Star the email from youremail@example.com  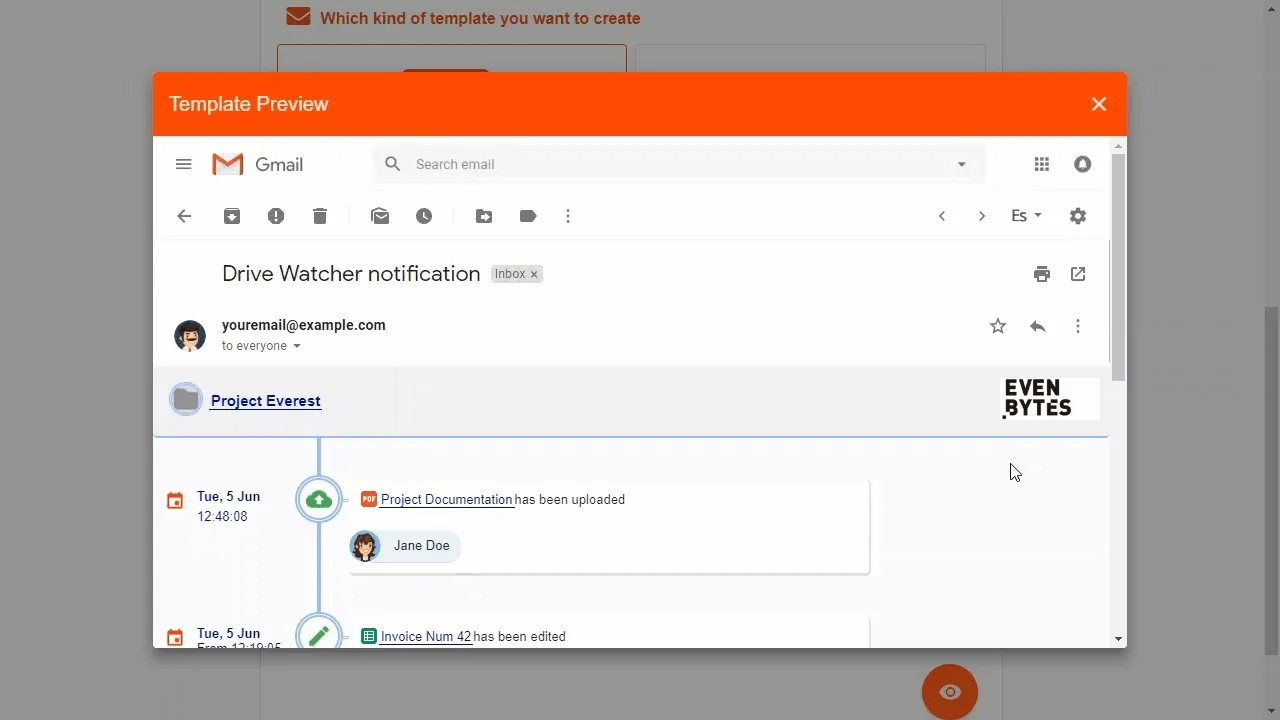(x=998, y=326)
